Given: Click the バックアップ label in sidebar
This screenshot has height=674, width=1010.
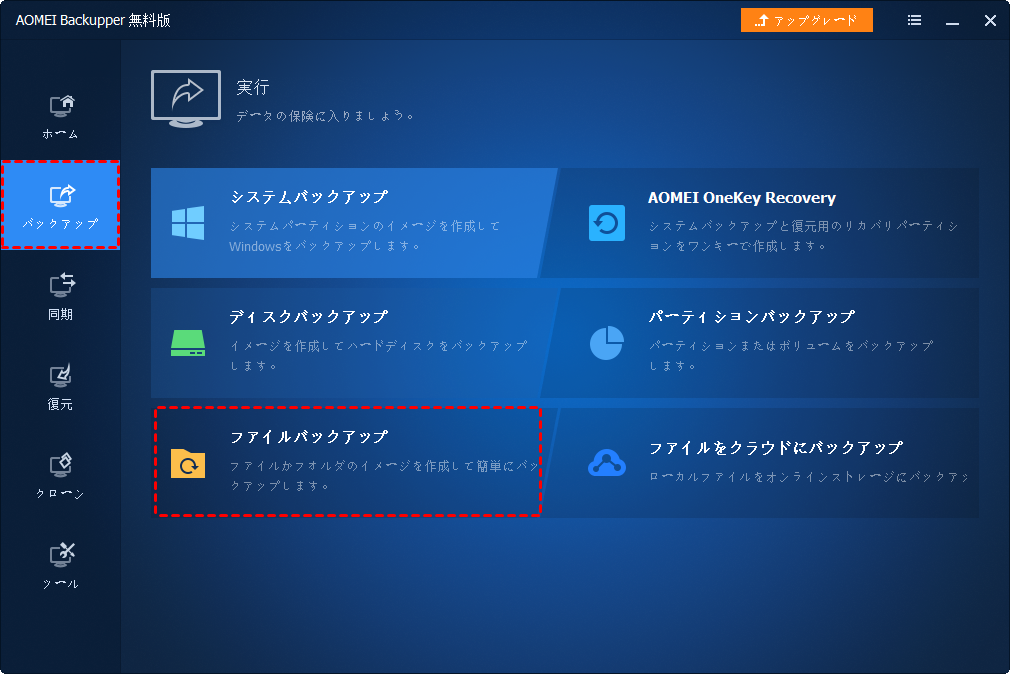Looking at the screenshot, I should tap(61, 224).
